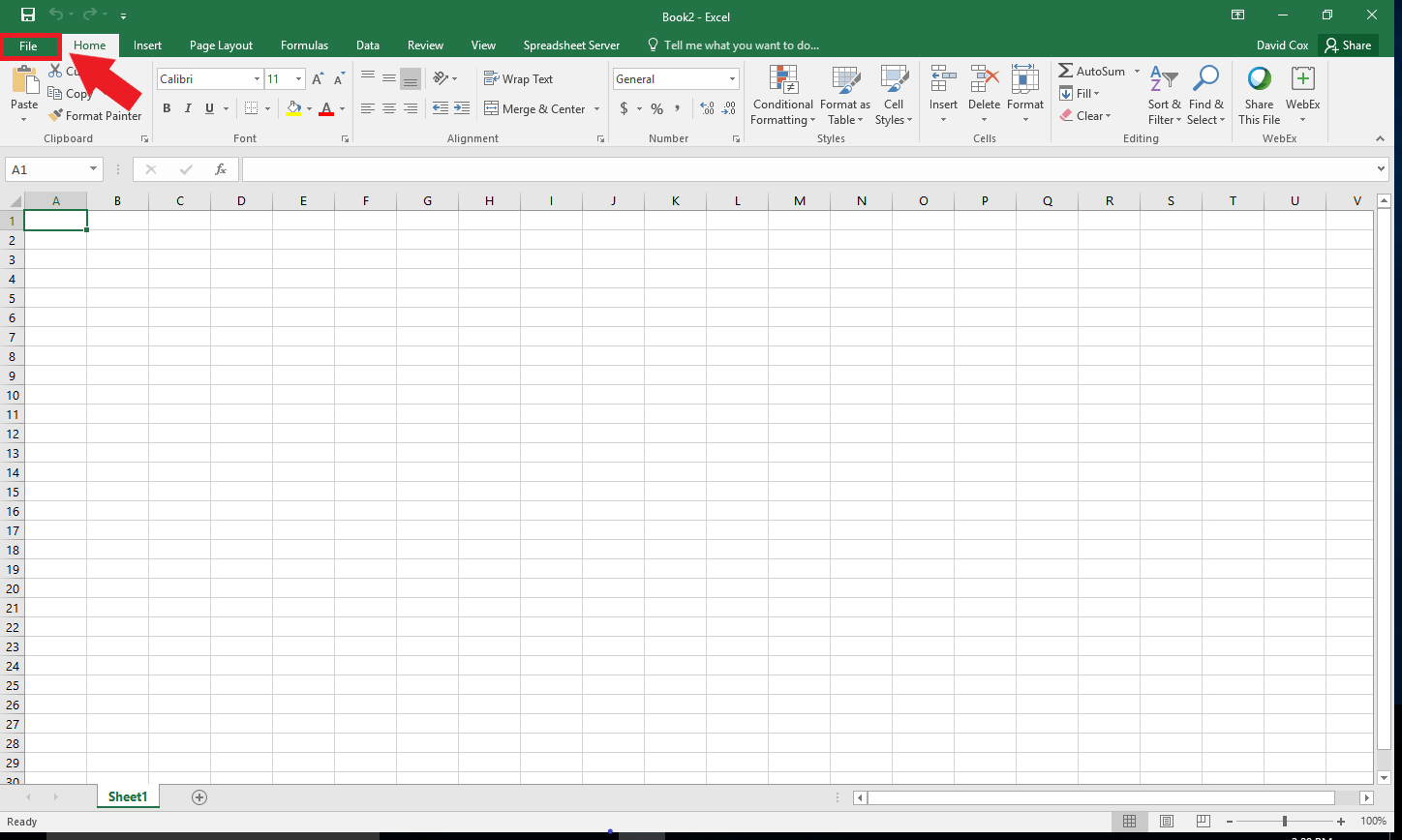Click the Share button
The image size is (1402, 840).
(1348, 45)
